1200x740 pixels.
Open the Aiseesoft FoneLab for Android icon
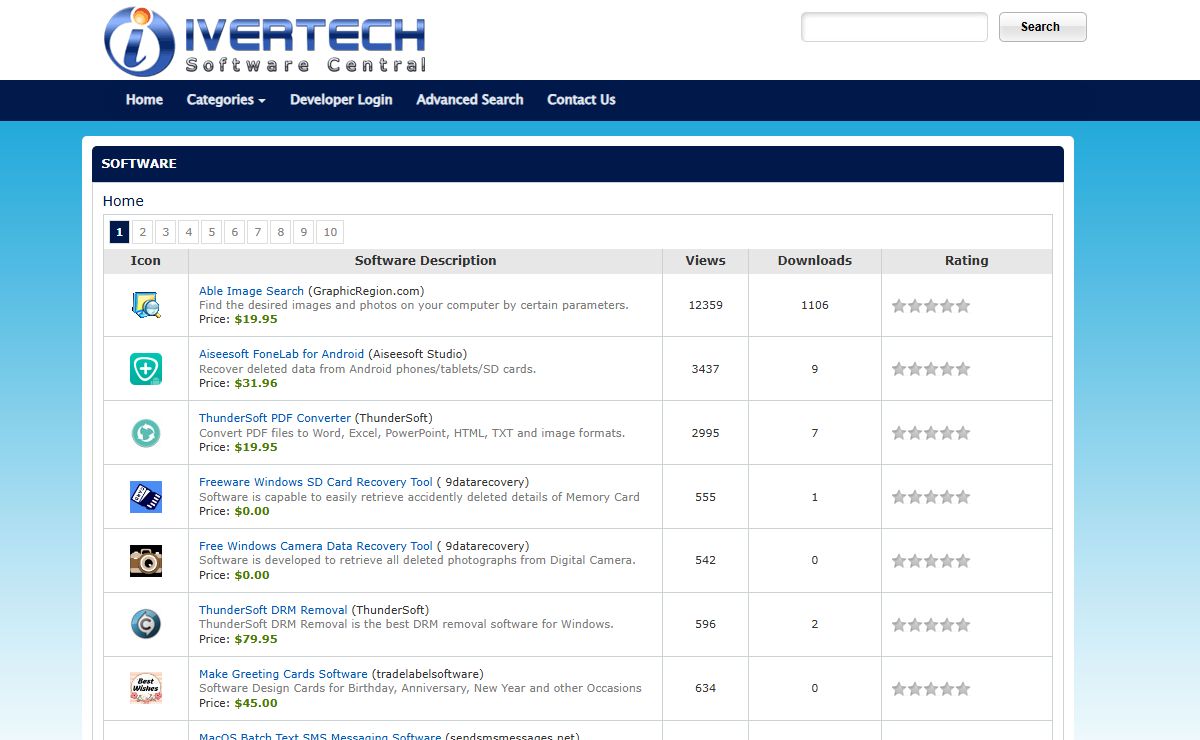pos(146,369)
